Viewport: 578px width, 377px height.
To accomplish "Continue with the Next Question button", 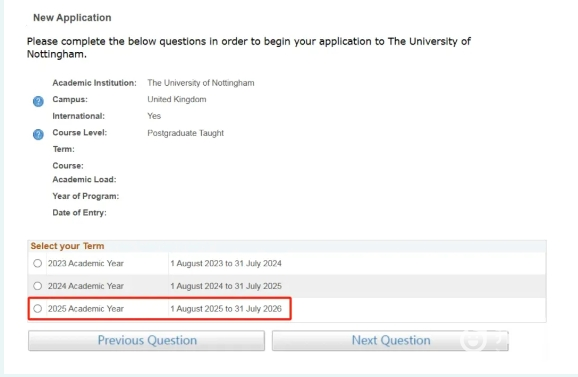I will point(390,340).
